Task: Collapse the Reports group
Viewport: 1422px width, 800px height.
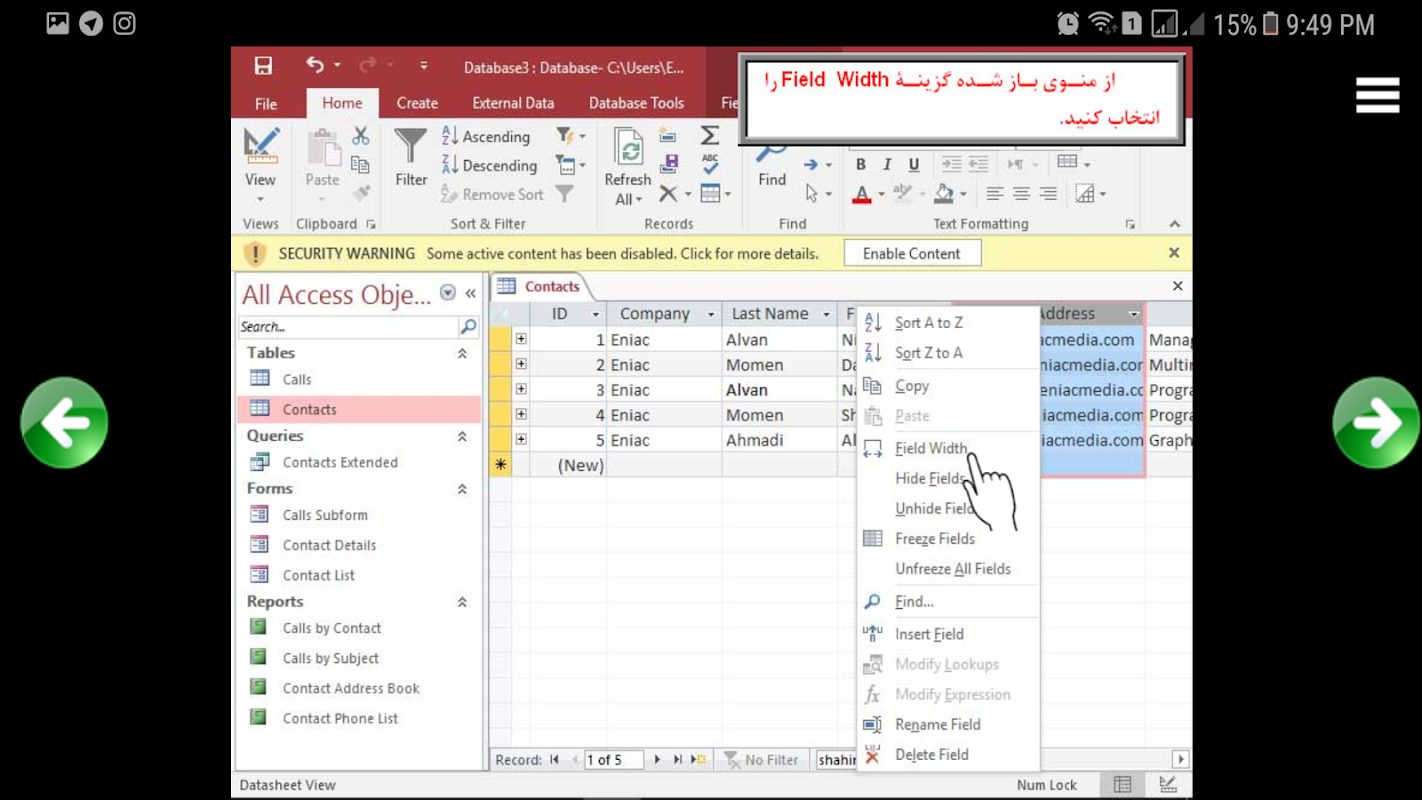Action: (462, 602)
